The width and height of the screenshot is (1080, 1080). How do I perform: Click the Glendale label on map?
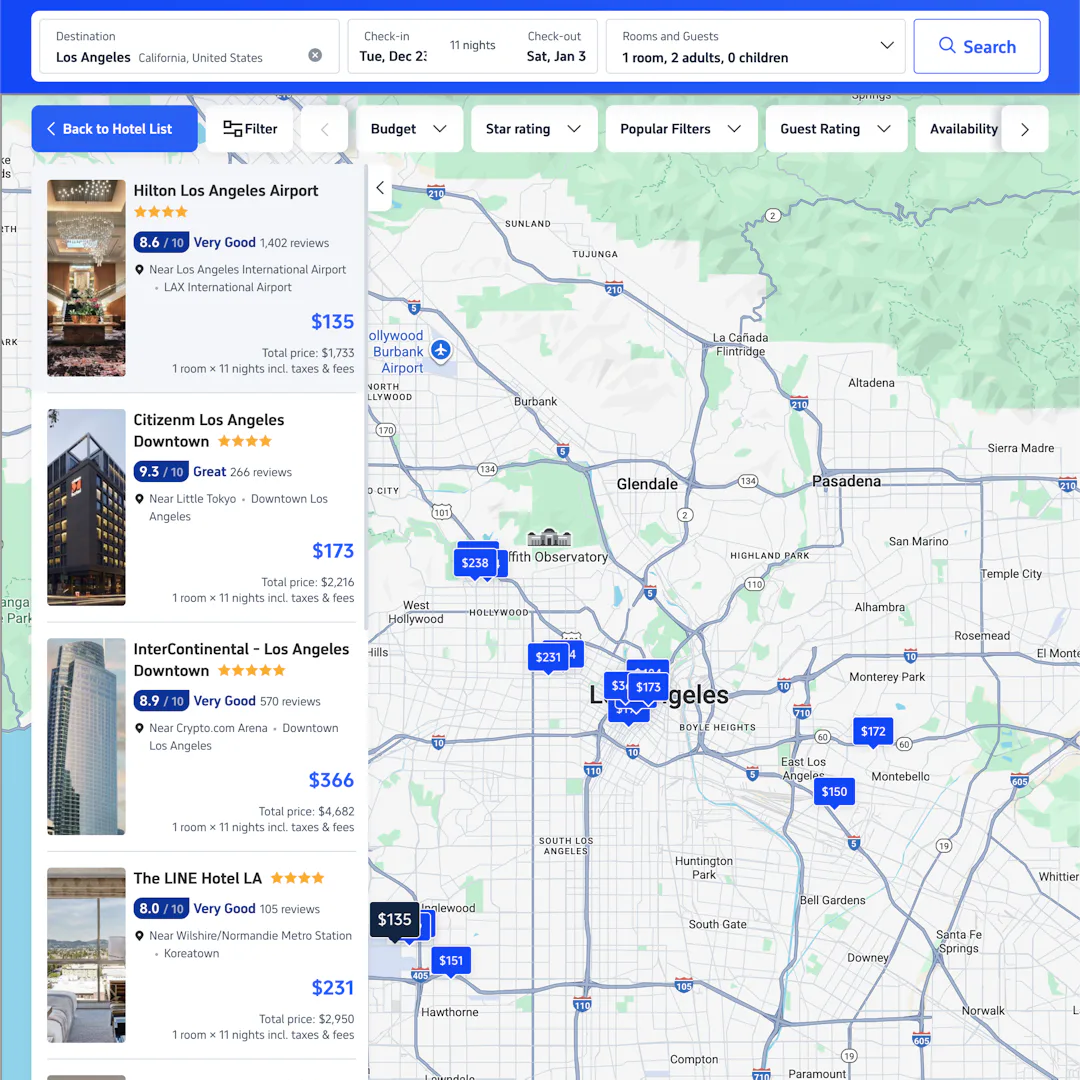(x=647, y=484)
